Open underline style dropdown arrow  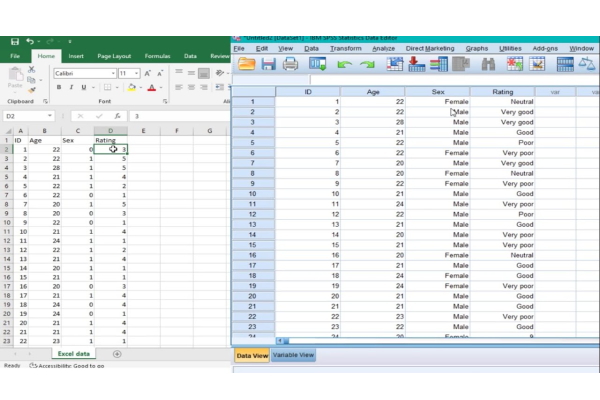tap(93, 88)
